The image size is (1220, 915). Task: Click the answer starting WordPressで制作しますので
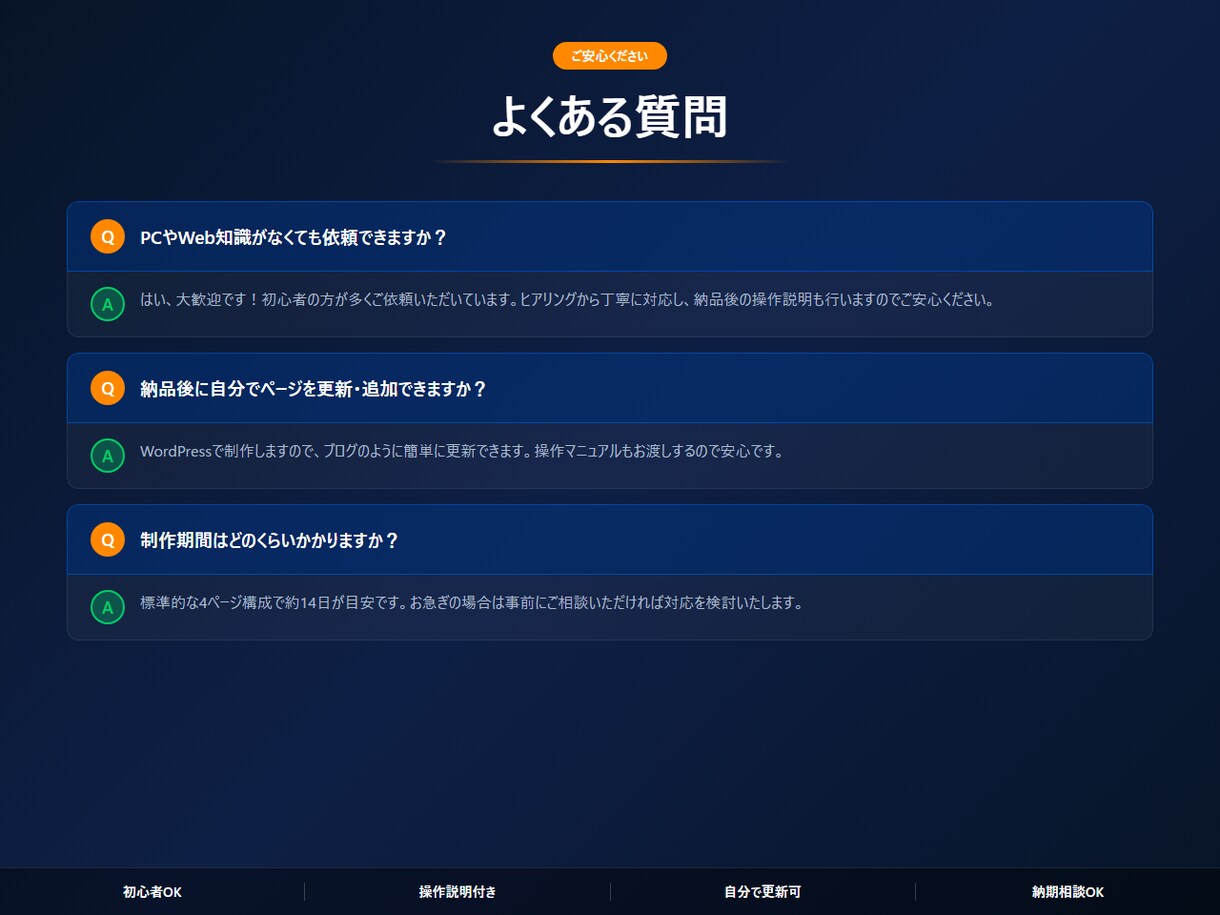click(462, 451)
